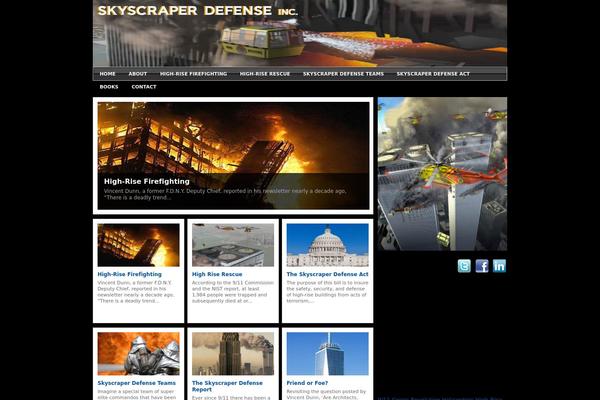
Task: Go to the Home menu item
Action: 108,74
